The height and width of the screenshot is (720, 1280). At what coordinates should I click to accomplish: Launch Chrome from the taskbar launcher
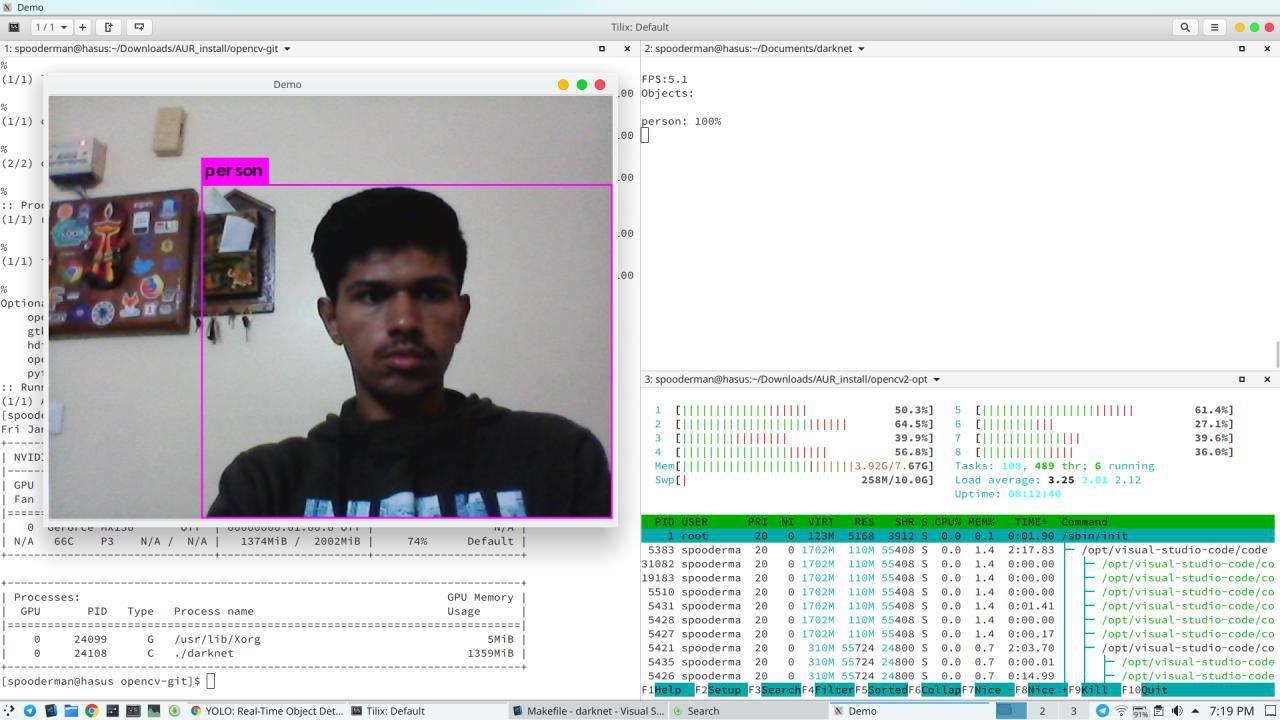tap(91, 711)
